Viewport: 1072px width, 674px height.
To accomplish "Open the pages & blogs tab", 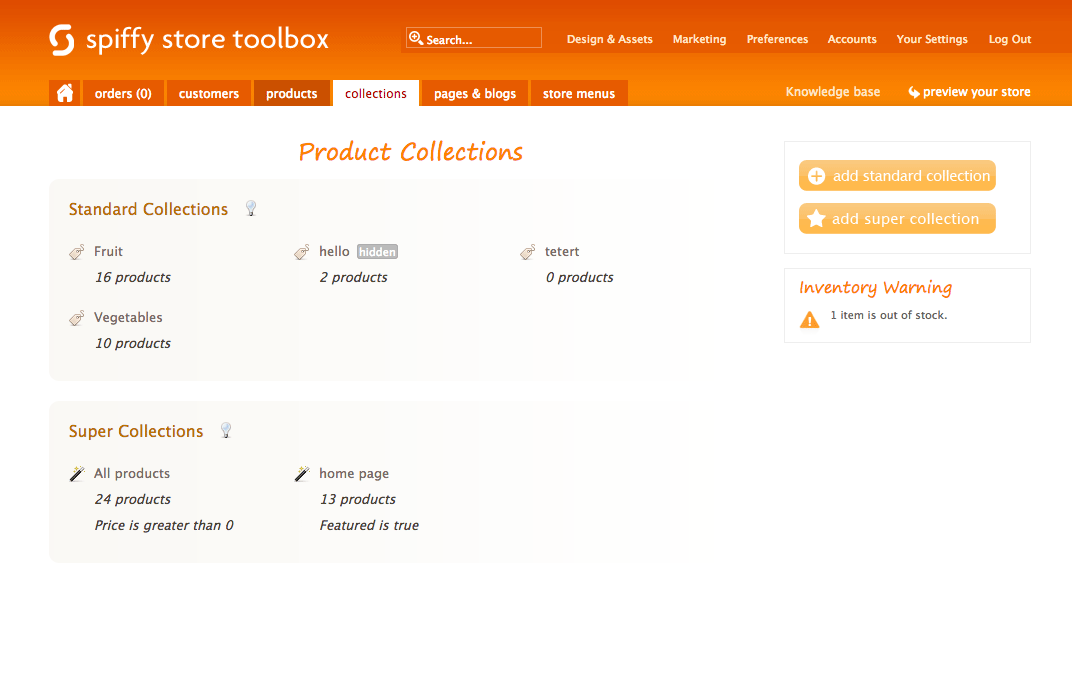I will coord(474,94).
